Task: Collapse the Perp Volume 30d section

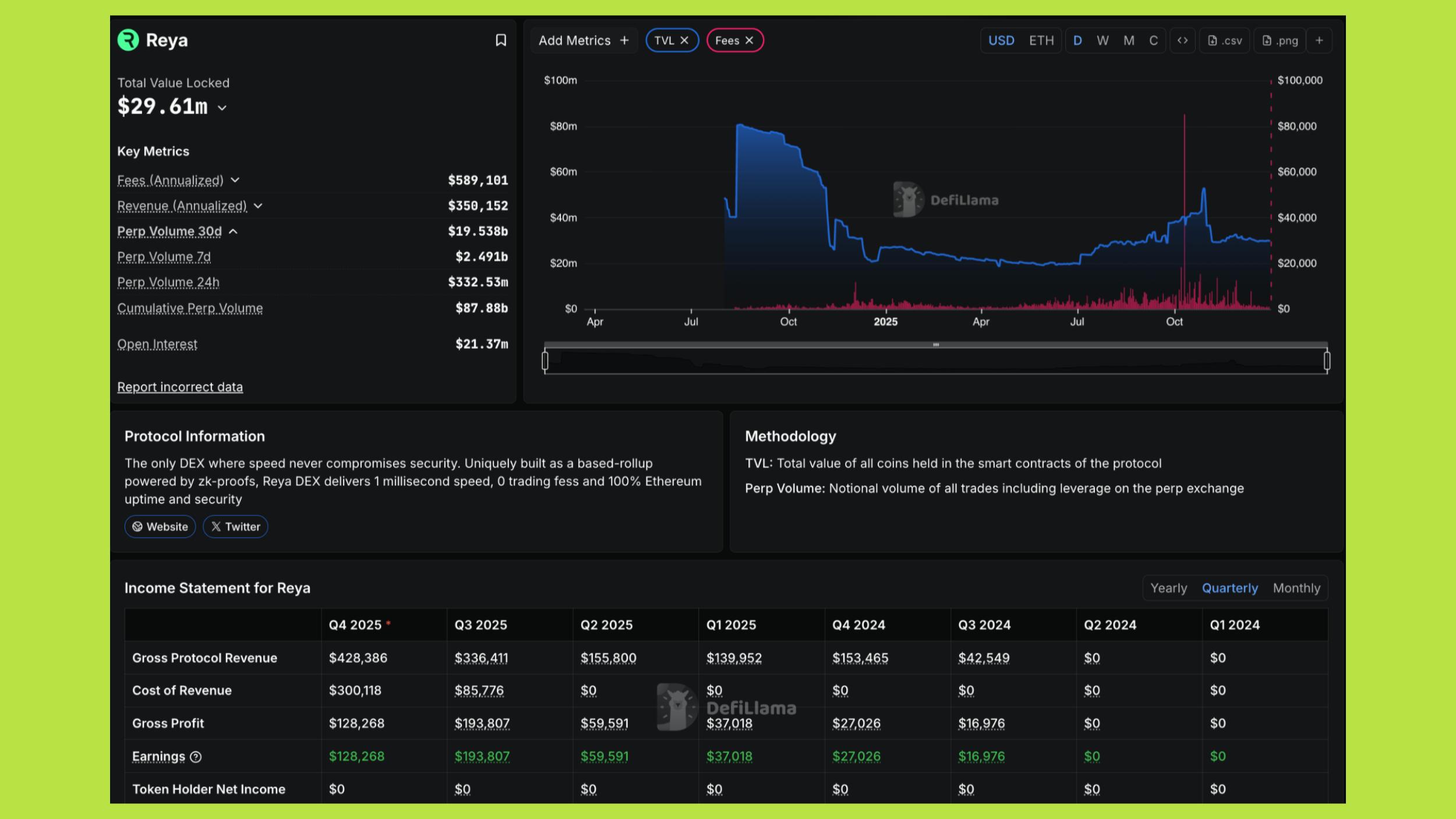Action: 233,231
